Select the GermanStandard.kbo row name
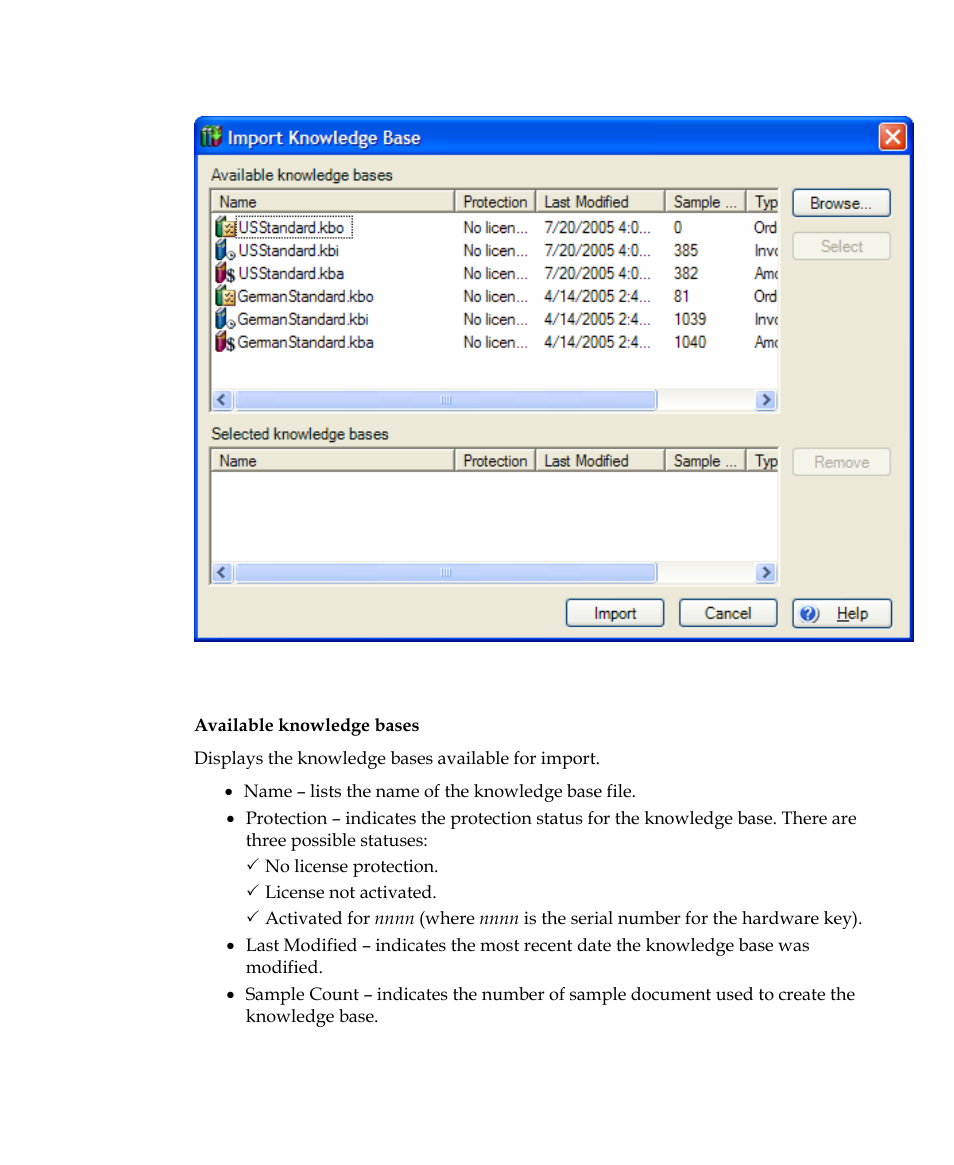Viewport: 954px width, 1165px height. point(305,296)
